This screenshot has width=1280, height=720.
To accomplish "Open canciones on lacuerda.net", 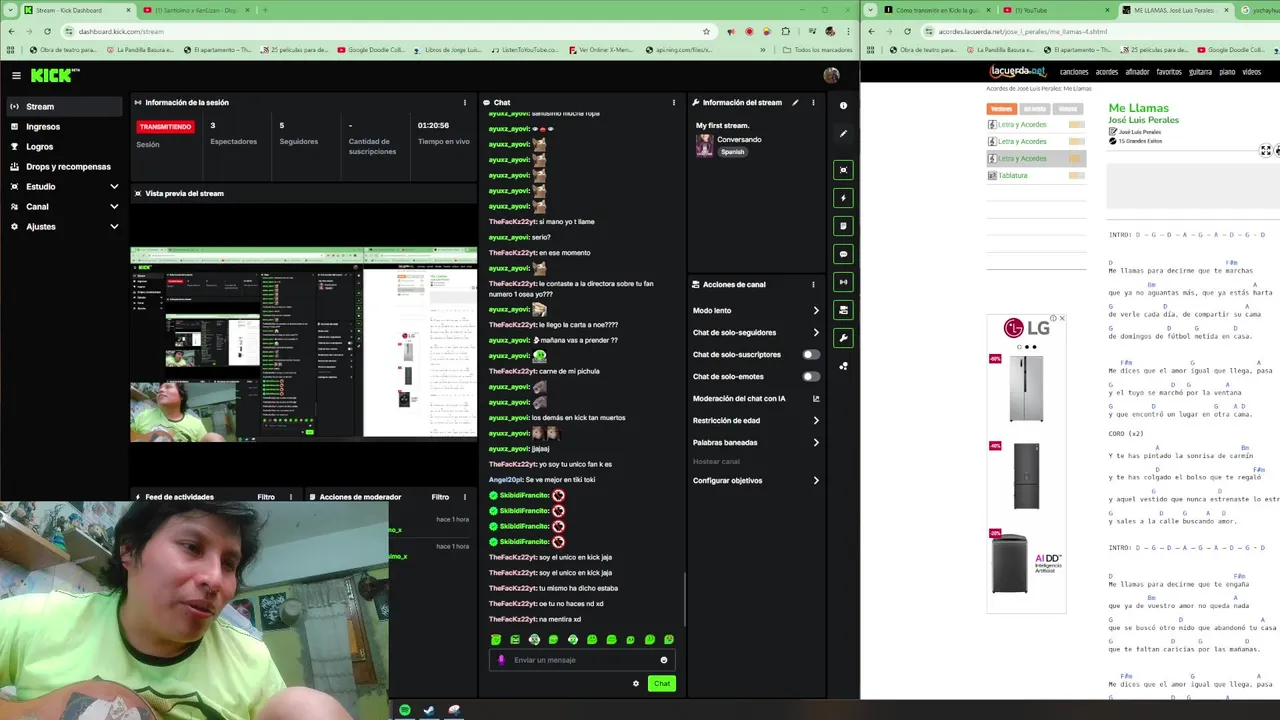I will tap(1074, 72).
